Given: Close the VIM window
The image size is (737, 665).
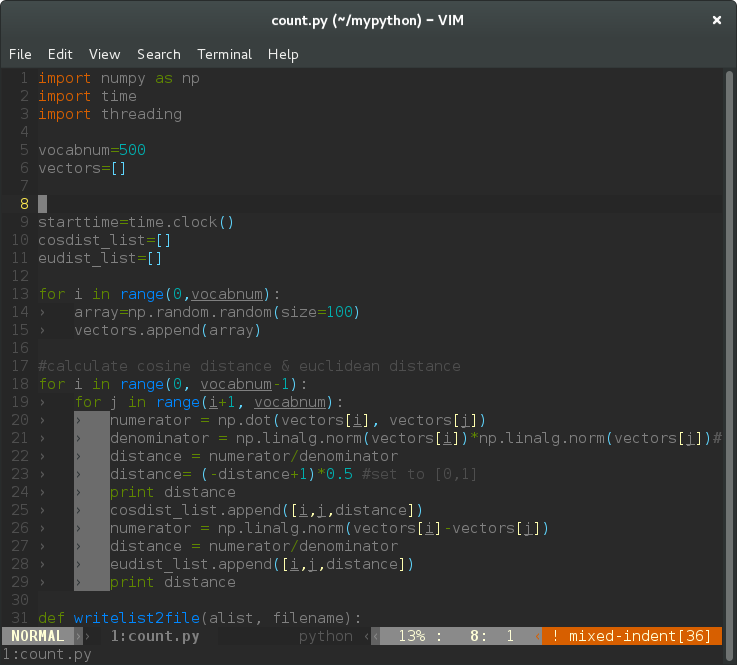Looking at the screenshot, I should coord(716,20).
